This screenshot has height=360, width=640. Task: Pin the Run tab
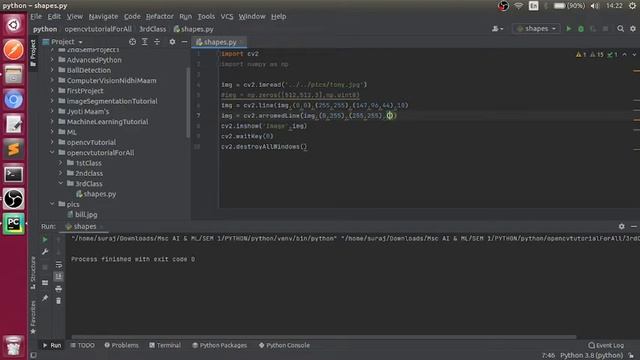click(45, 298)
